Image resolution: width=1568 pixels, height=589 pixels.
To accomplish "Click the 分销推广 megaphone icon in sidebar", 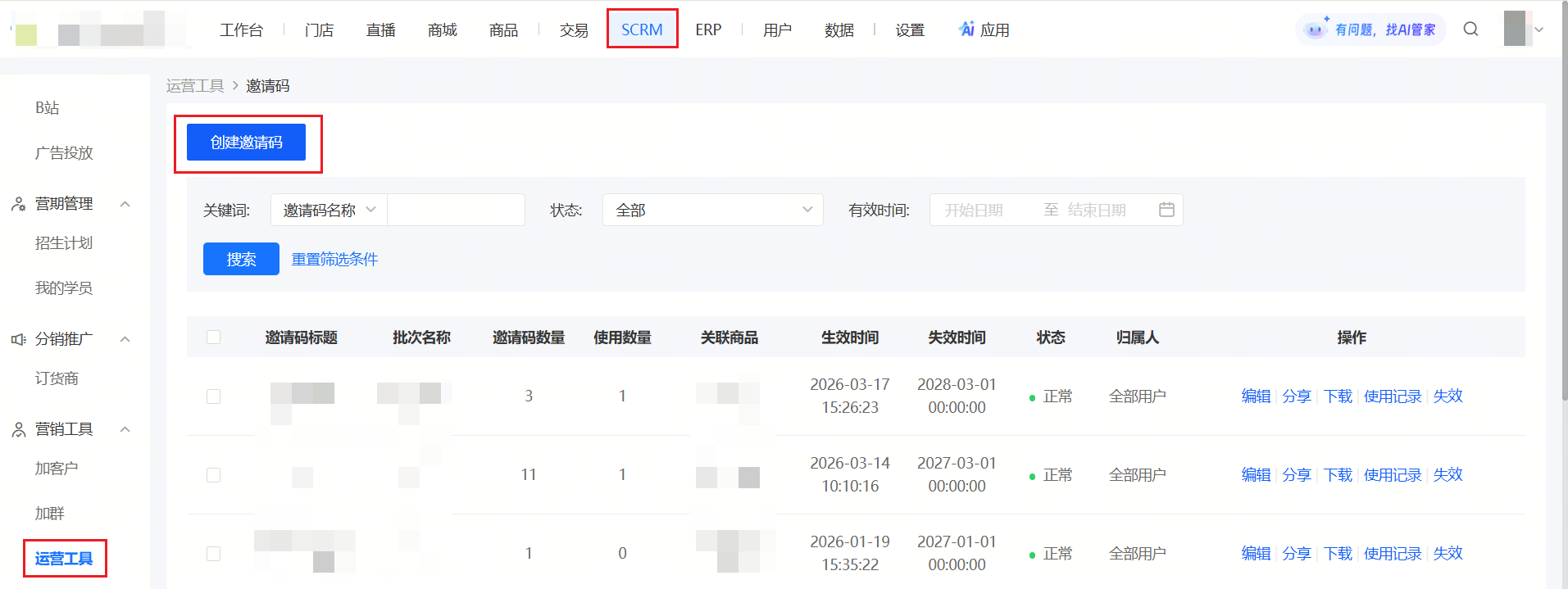I will 18,339.
